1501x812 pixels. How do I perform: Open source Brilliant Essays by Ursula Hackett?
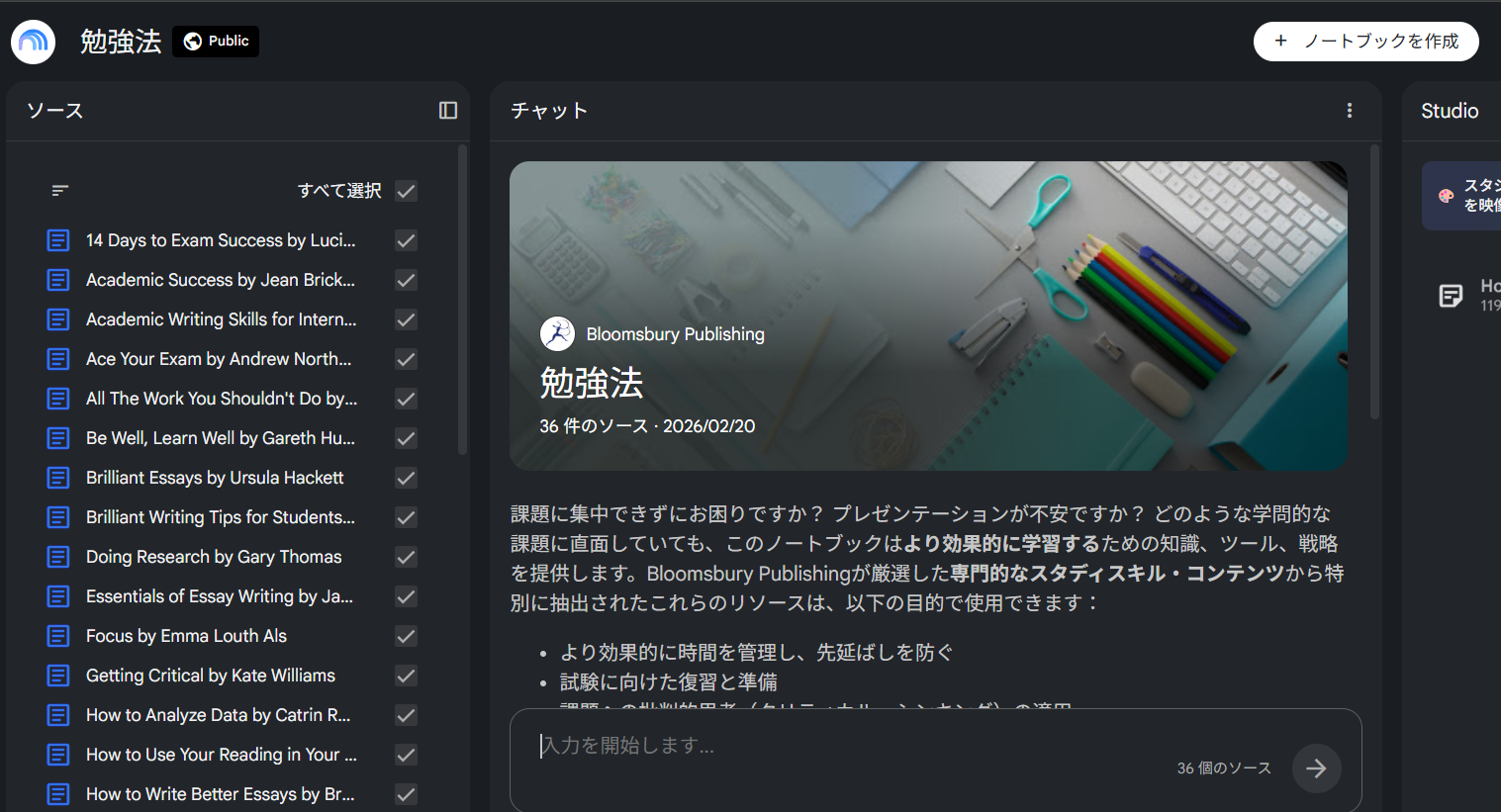[215, 478]
